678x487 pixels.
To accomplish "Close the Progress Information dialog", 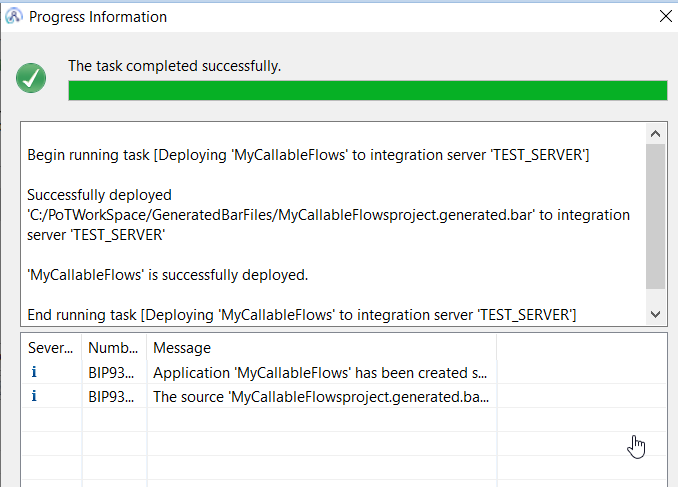I will click(x=665, y=16).
